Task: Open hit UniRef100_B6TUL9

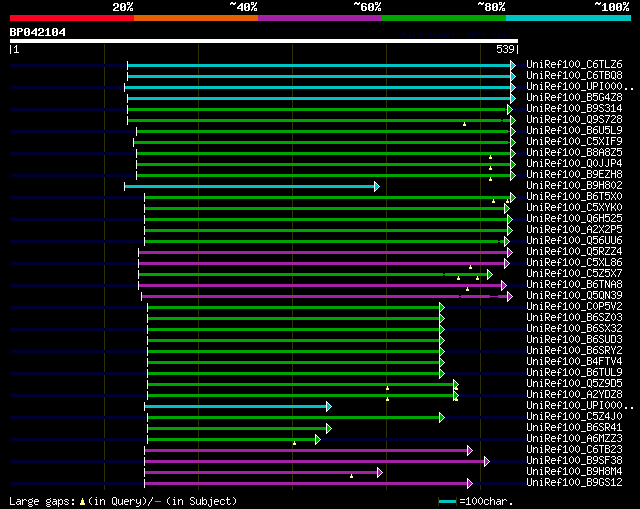Action: pyautogui.click(x=574, y=373)
